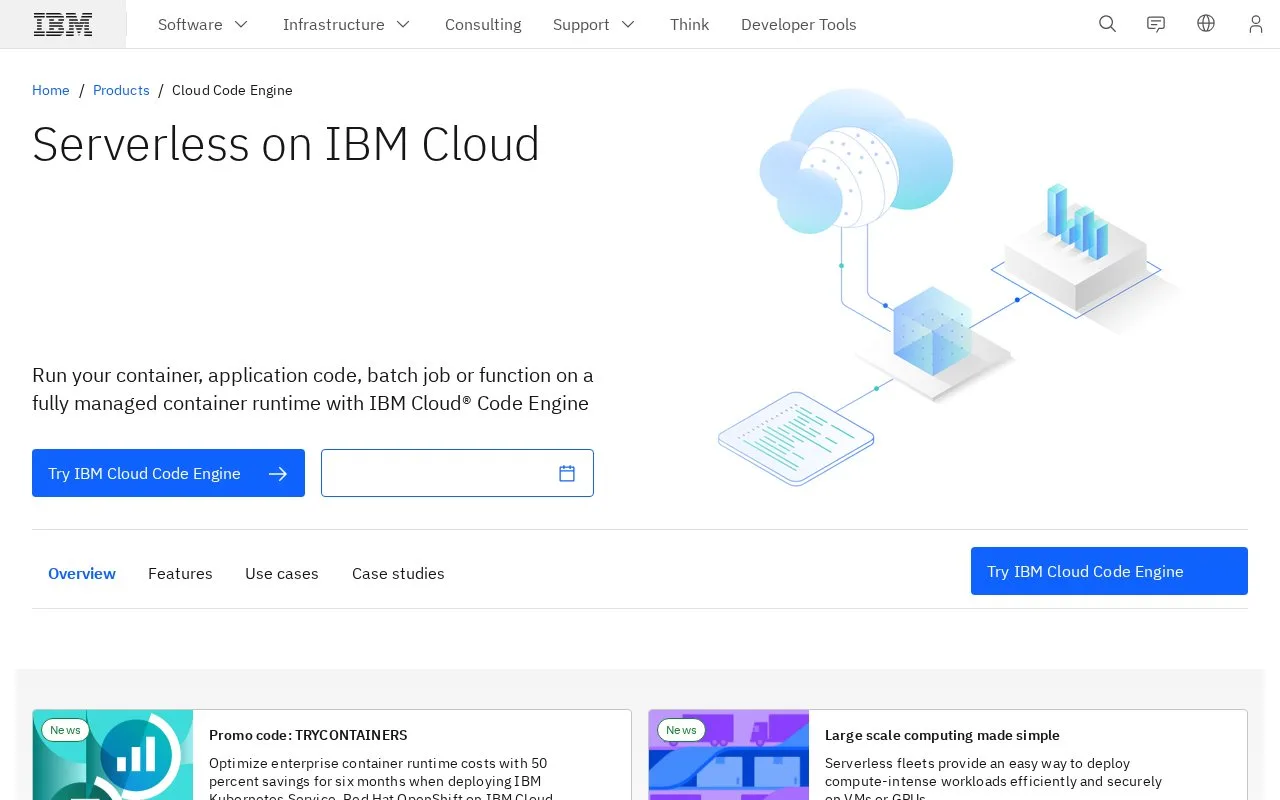Open the globe region selector icon
Screen dimensions: 1280x800
click(x=1206, y=24)
